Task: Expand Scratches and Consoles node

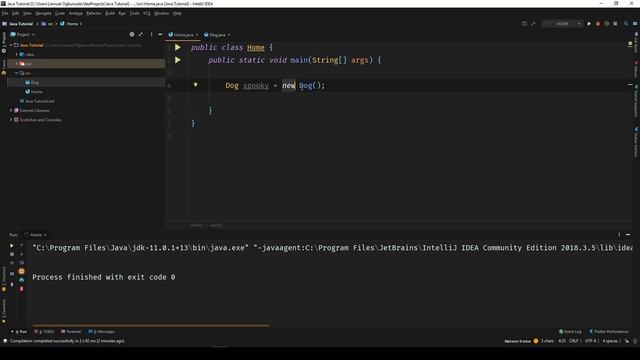Action: click(x=11, y=120)
